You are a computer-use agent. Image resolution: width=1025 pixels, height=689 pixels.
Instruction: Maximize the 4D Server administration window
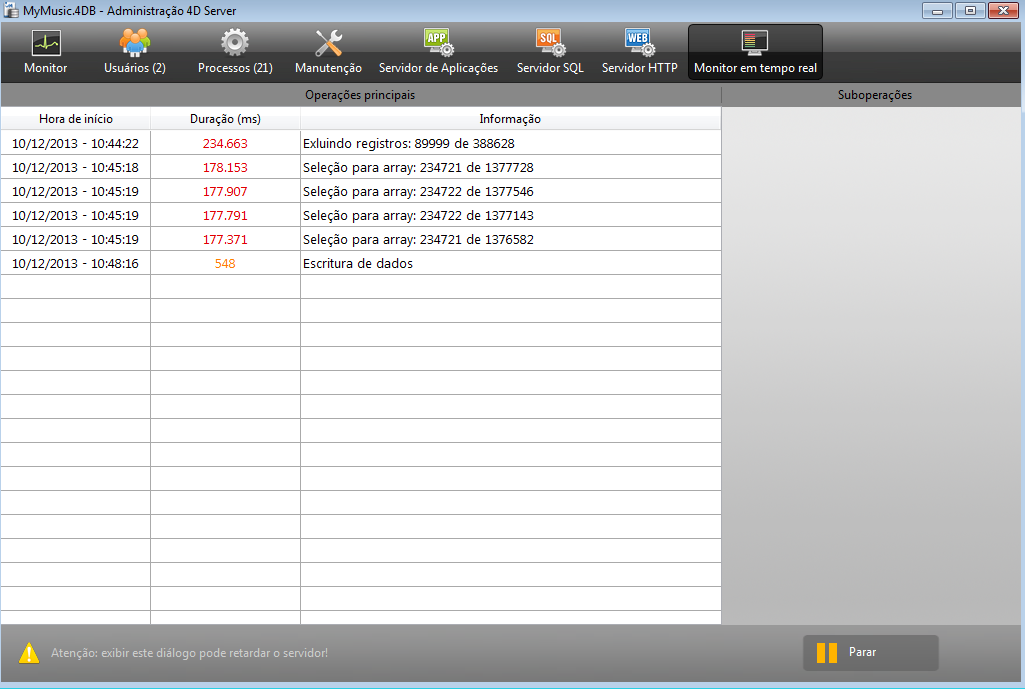[x=970, y=10]
